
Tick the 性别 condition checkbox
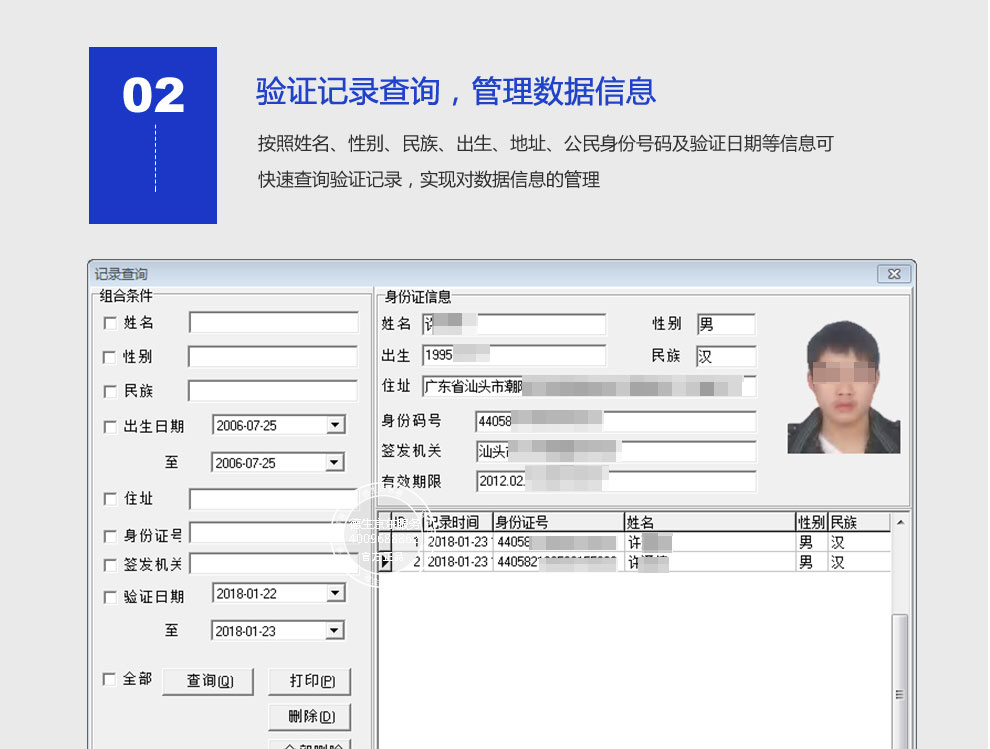[x=110, y=357]
